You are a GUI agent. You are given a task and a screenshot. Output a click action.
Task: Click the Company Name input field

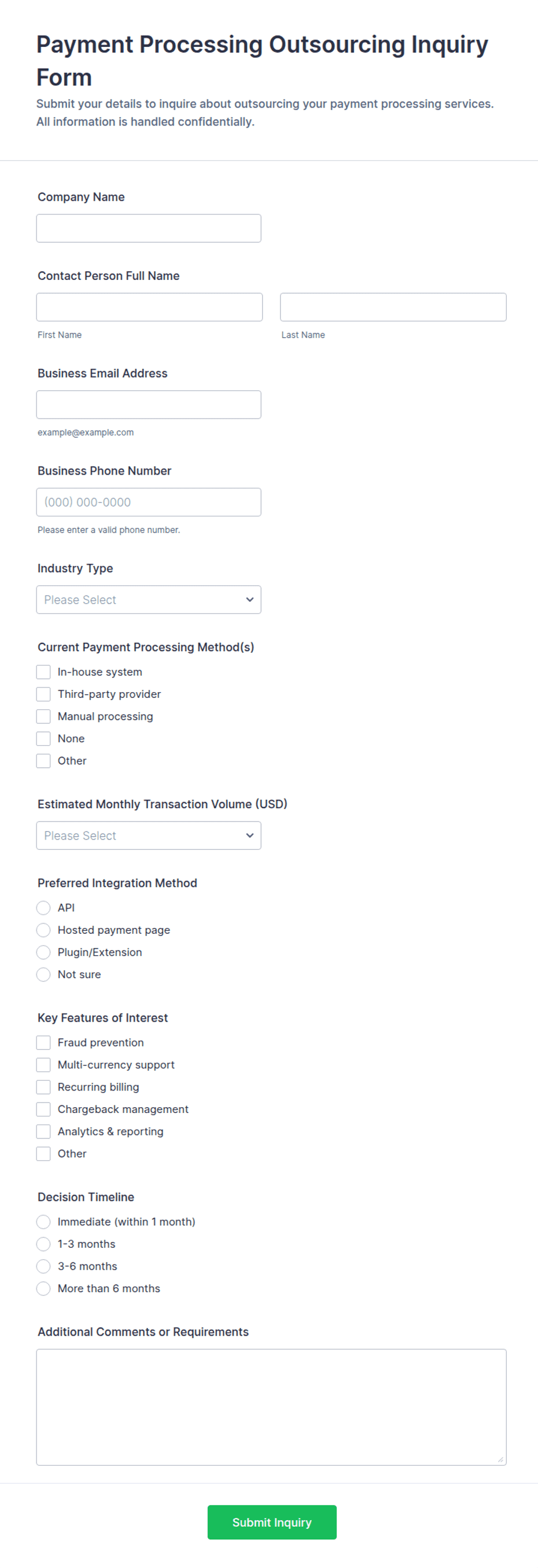tap(149, 228)
